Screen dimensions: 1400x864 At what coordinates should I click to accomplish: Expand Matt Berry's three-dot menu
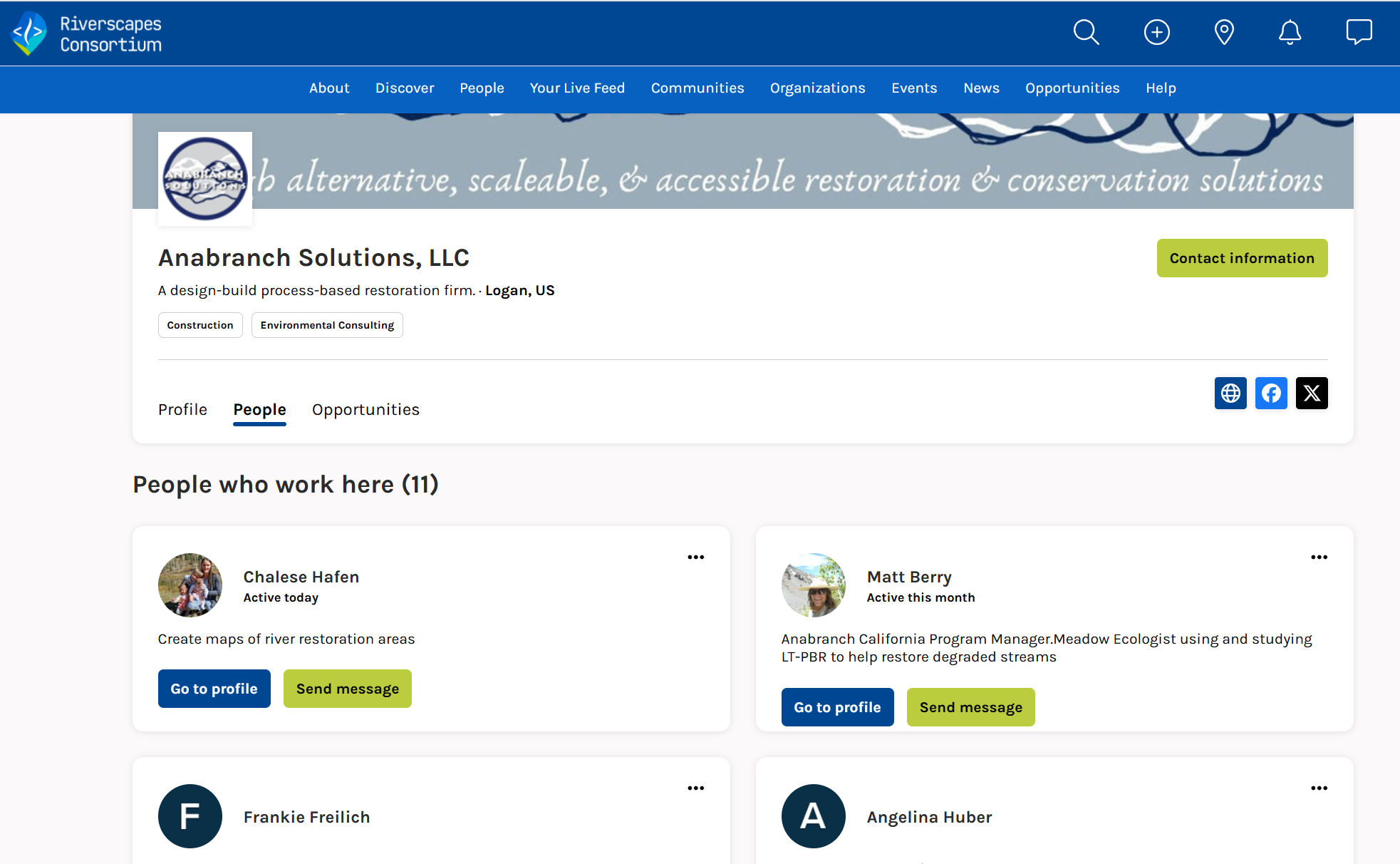click(1319, 557)
